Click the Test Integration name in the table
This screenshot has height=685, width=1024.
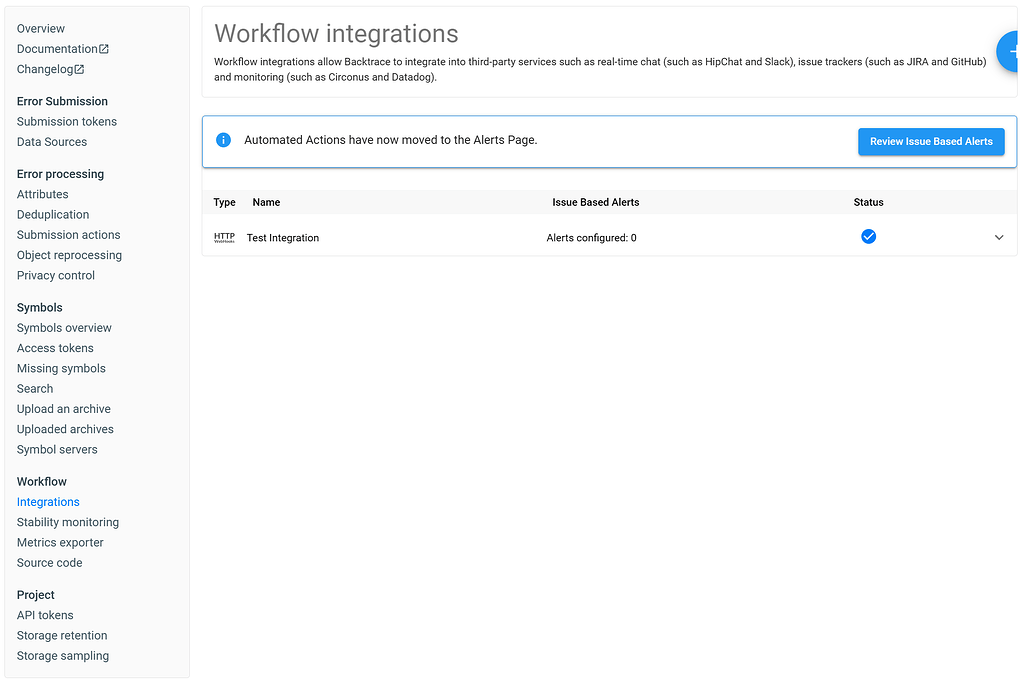[x=283, y=237]
